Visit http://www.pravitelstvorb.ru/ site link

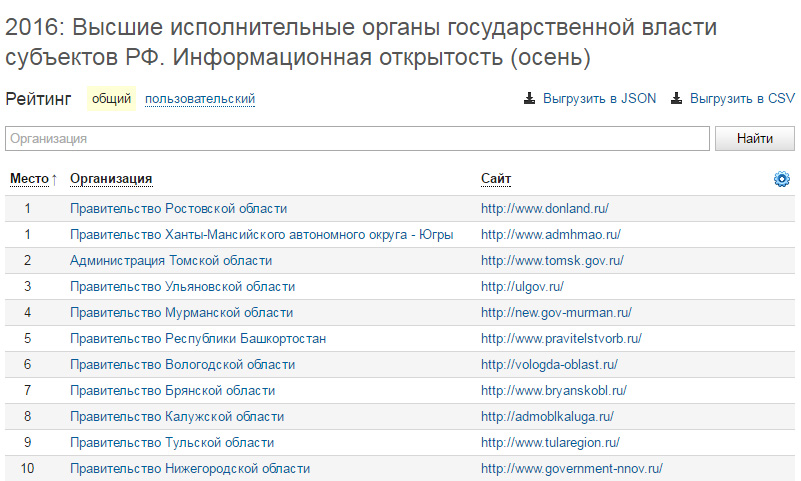561,339
